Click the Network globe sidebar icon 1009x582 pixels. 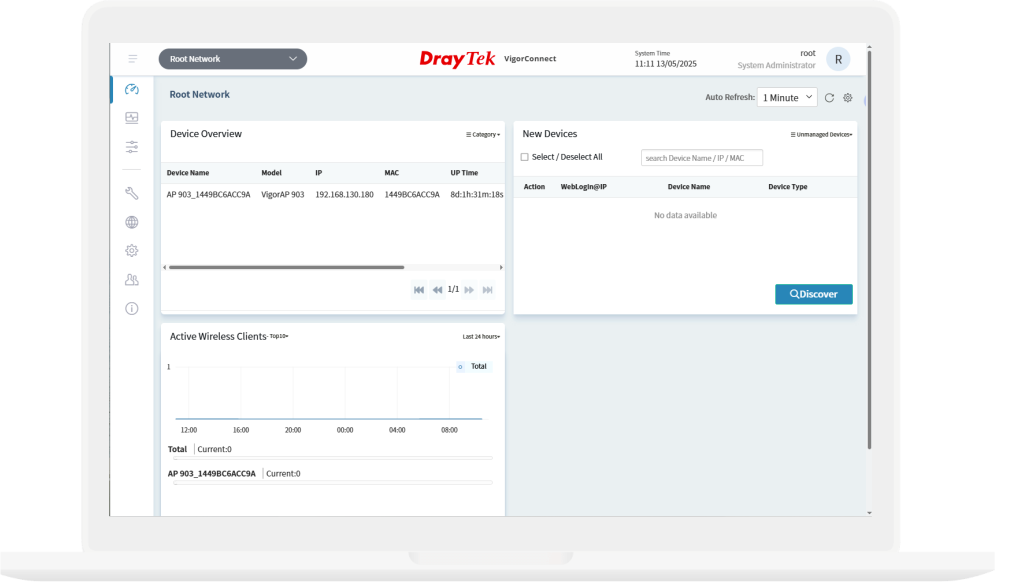(x=131, y=222)
